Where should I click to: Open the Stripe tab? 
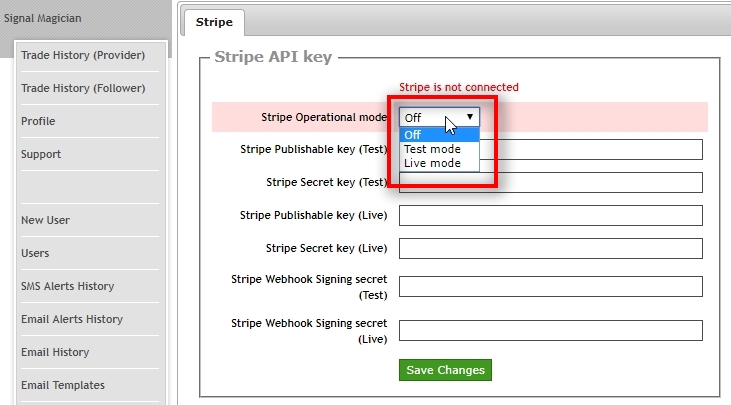point(214,22)
